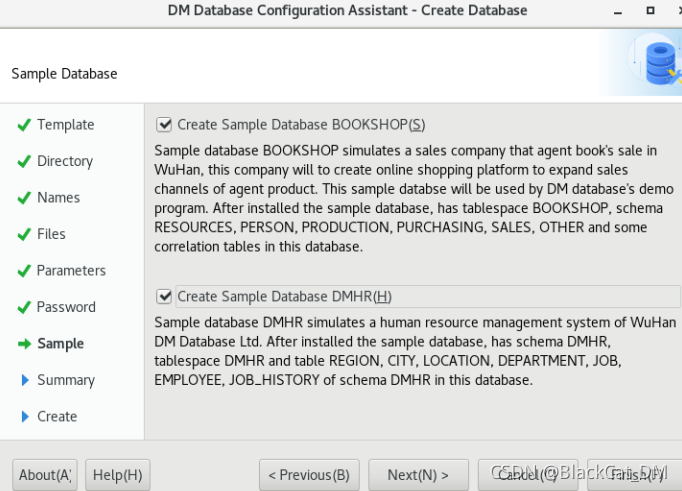Click green checkmark beside Template

(24, 125)
